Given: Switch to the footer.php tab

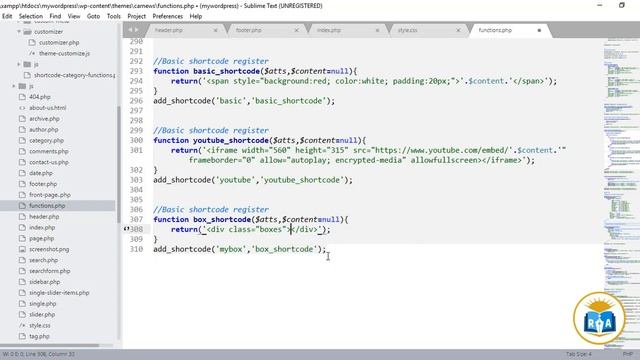Looking at the screenshot, I should point(249,30).
